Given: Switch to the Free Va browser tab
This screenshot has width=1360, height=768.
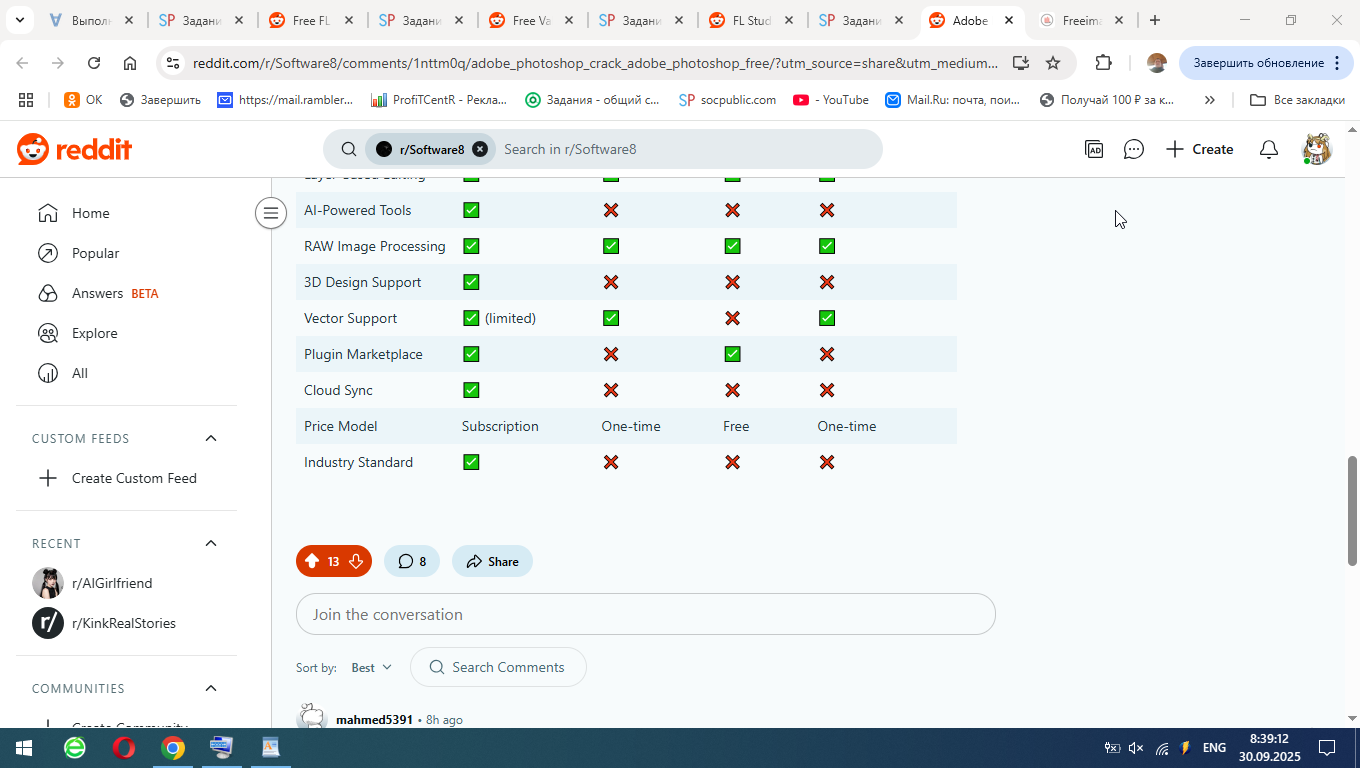Looking at the screenshot, I should click(532, 20).
